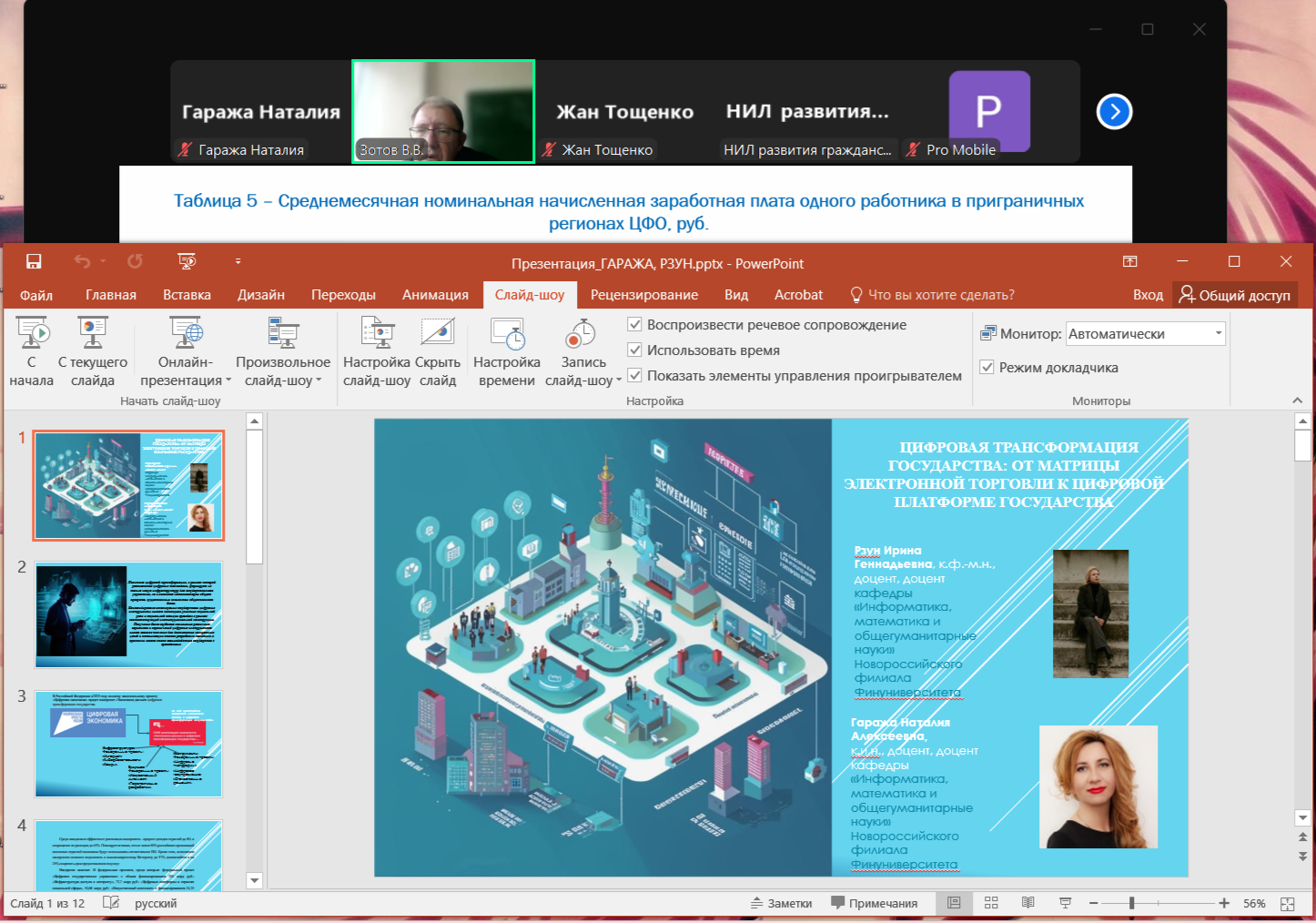Save the presentation with the floppy icon
1316x923 pixels.
coord(34,262)
